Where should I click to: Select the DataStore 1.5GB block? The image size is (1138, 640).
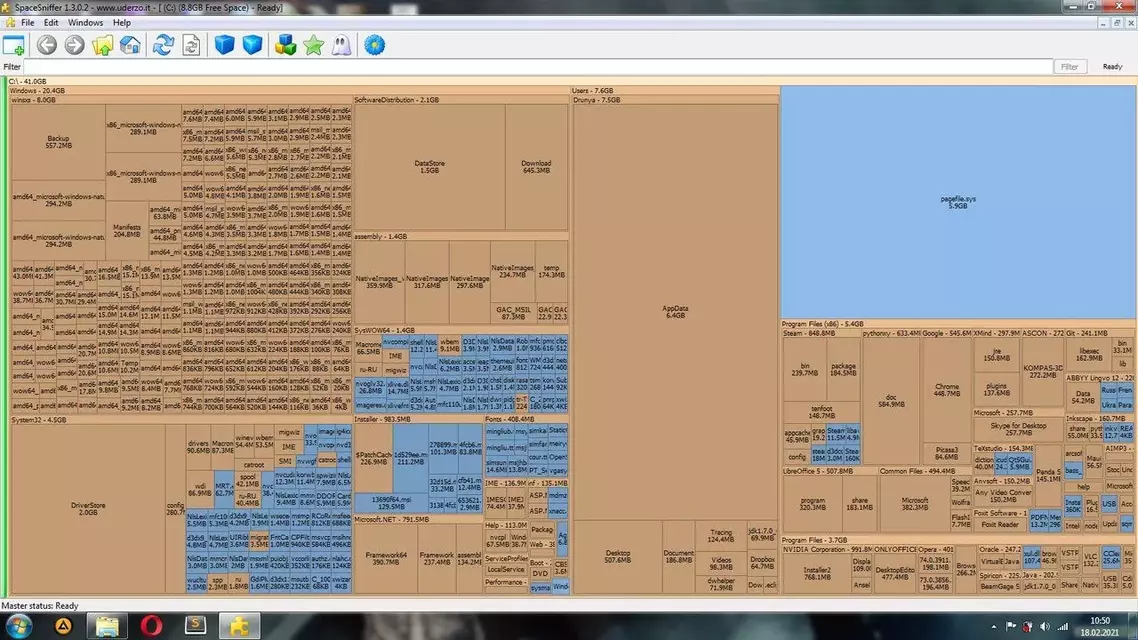429,167
